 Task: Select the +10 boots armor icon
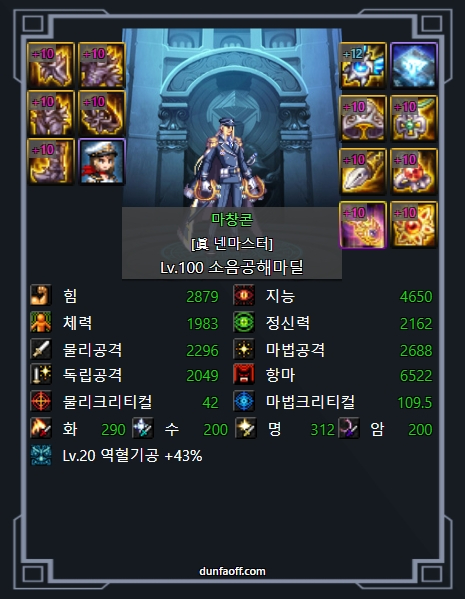pos(50,162)
